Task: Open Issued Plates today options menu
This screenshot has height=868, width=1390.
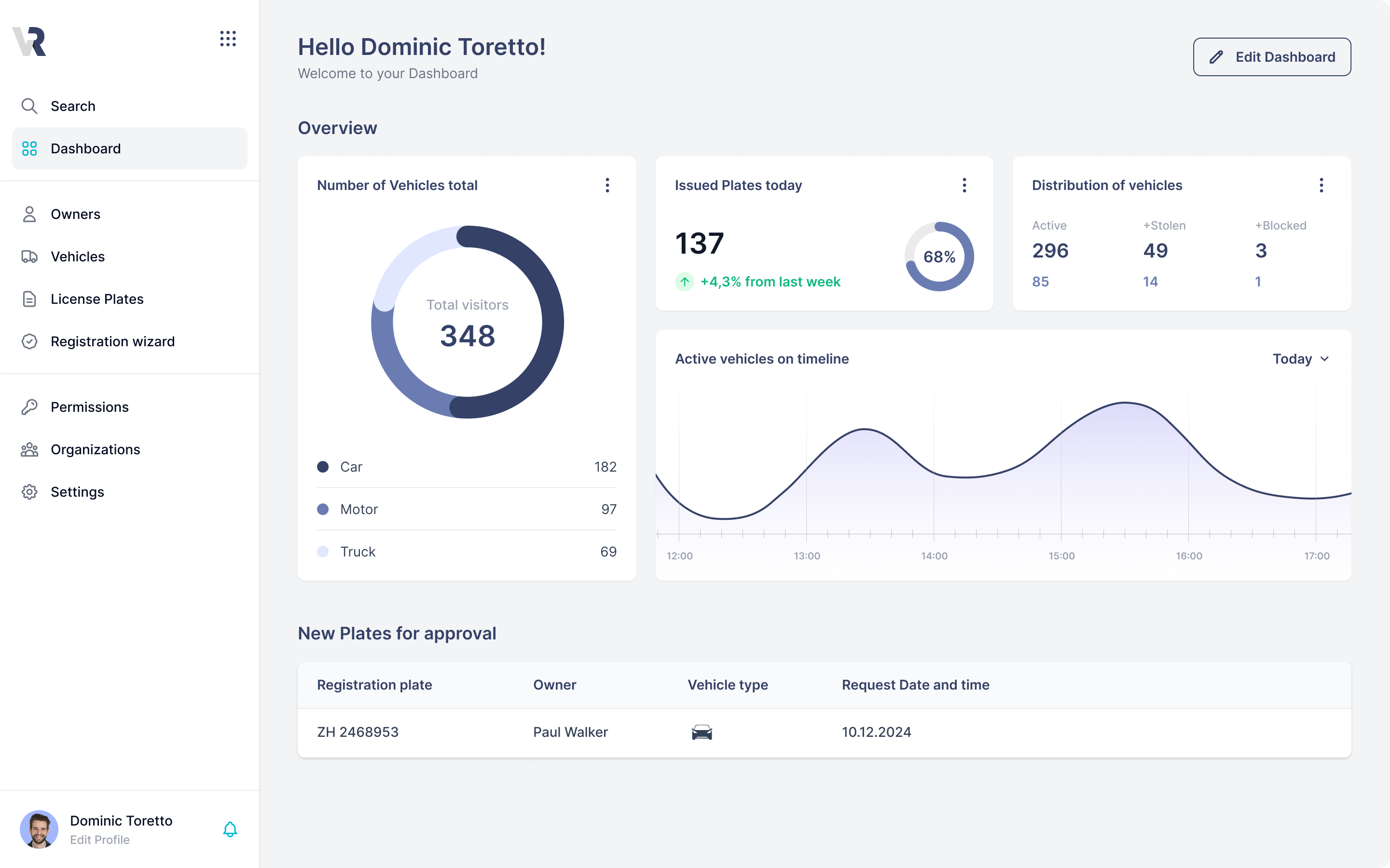Action: click(x=964, y=186)
